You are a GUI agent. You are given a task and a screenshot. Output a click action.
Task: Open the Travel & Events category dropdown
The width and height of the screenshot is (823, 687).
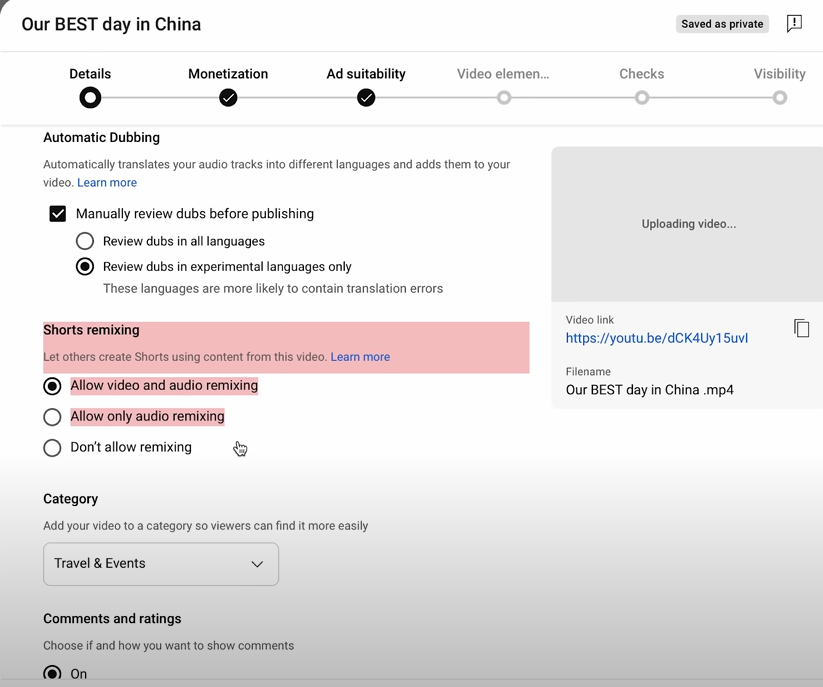pos(161,564)
